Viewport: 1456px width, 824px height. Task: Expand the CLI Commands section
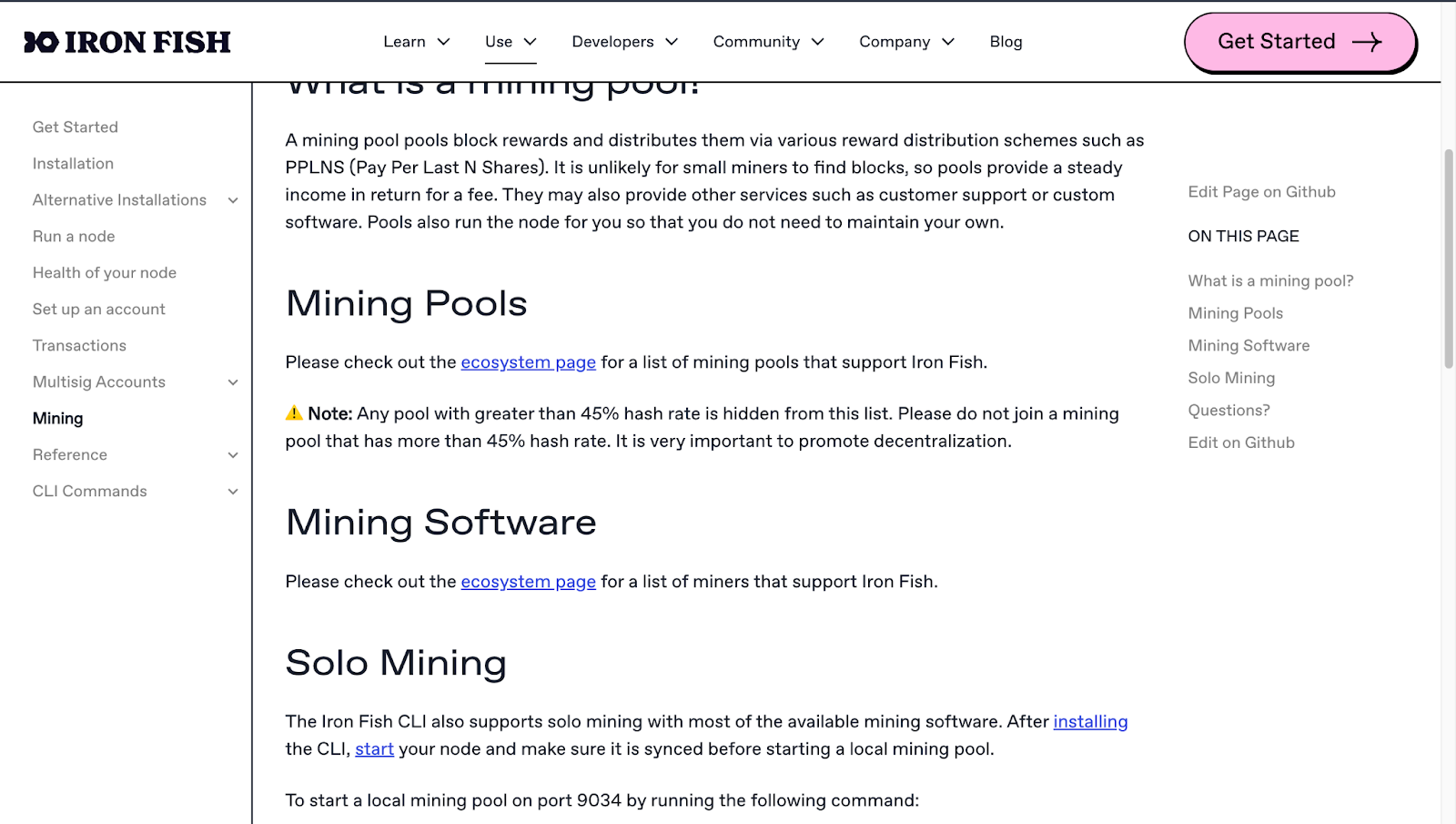pos(234,491)
